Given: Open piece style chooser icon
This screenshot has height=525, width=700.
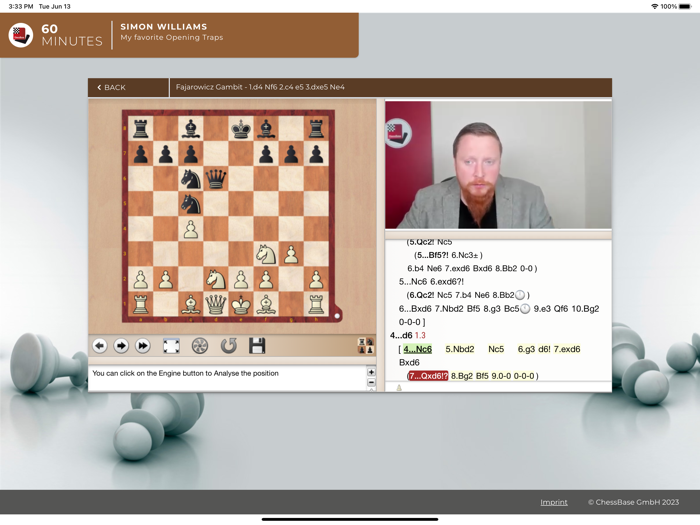Looking at the screenshot, I should [366, 346].
